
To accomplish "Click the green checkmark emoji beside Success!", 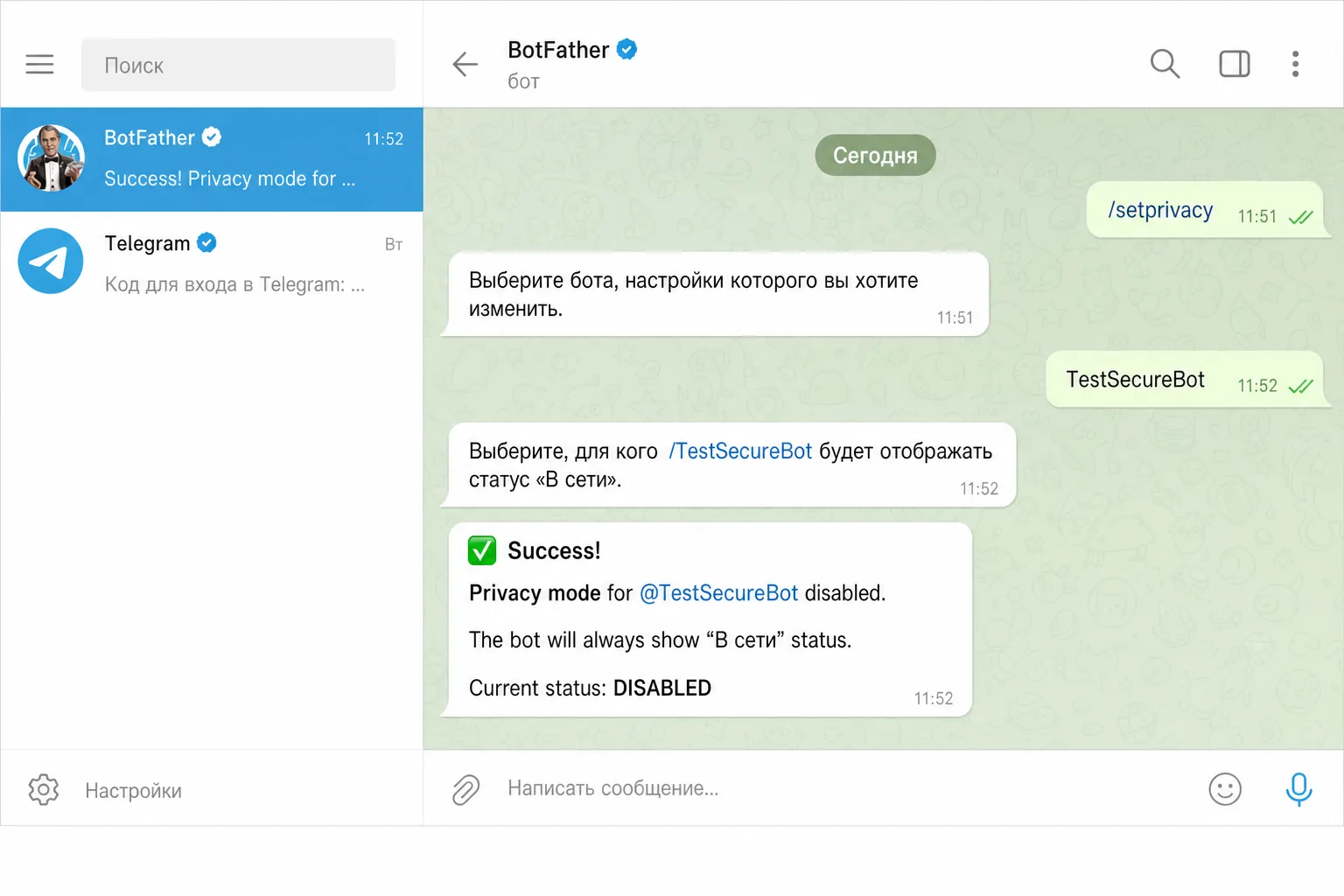I will (x=482, y=550).
